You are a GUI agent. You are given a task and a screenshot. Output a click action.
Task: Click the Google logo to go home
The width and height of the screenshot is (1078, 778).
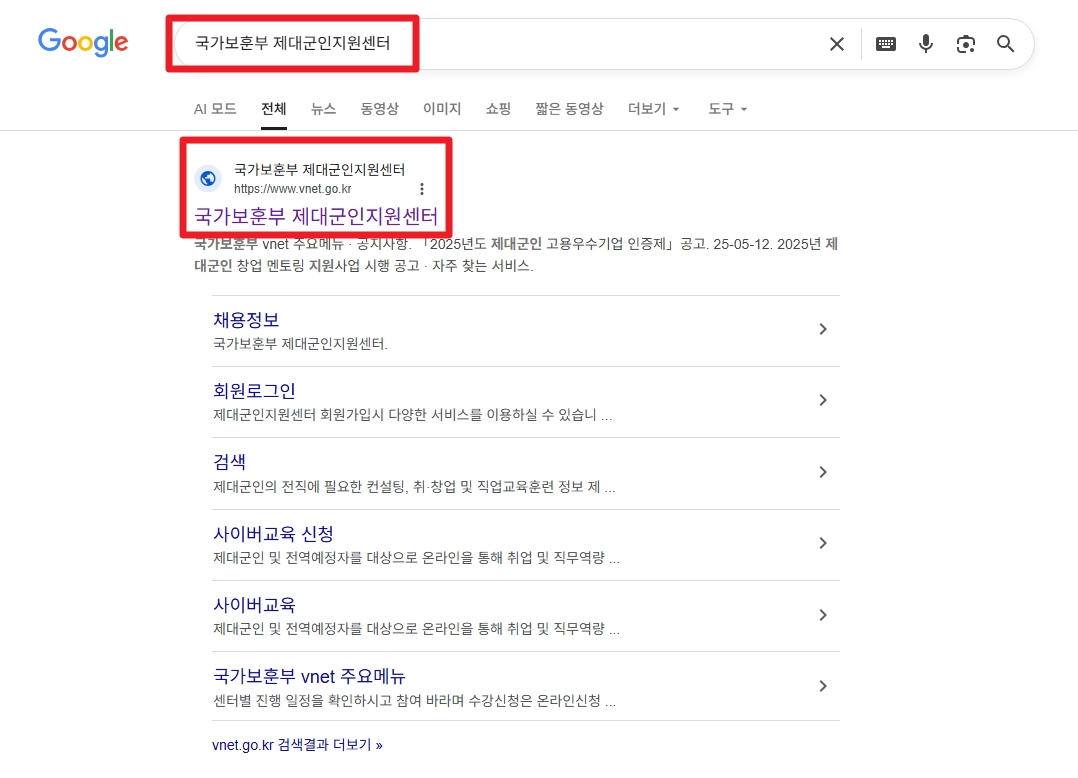83,43
